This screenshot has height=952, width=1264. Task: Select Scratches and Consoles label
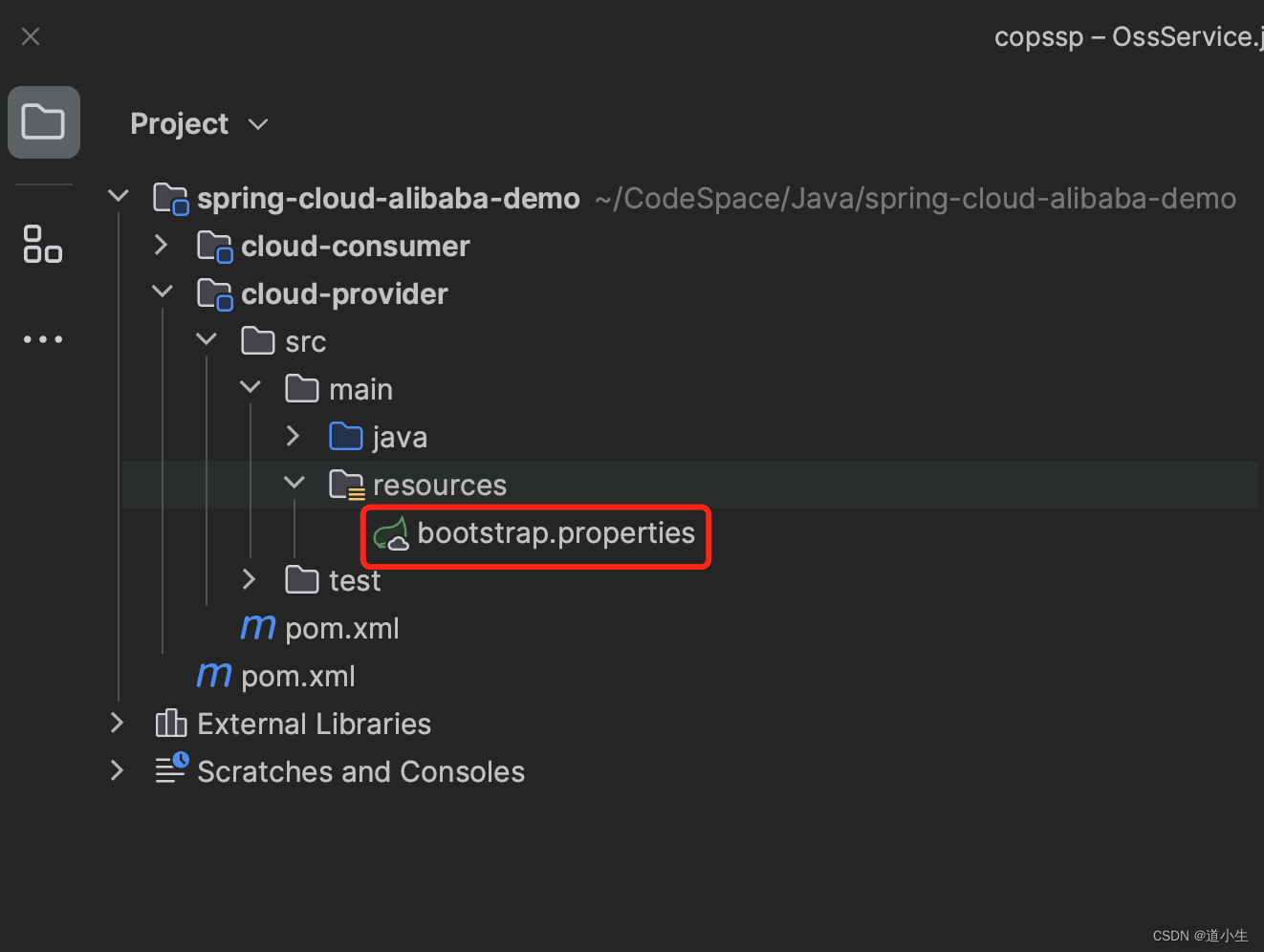(361, 772)
